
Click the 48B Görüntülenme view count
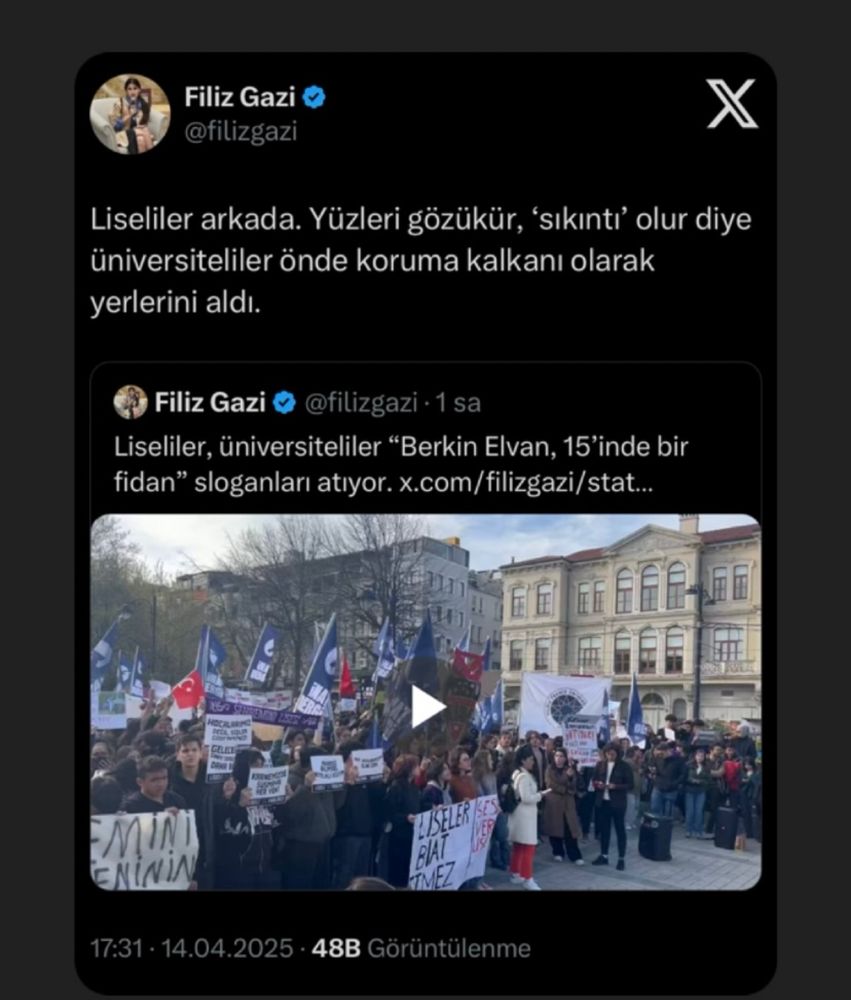click(x=421, y=948)
